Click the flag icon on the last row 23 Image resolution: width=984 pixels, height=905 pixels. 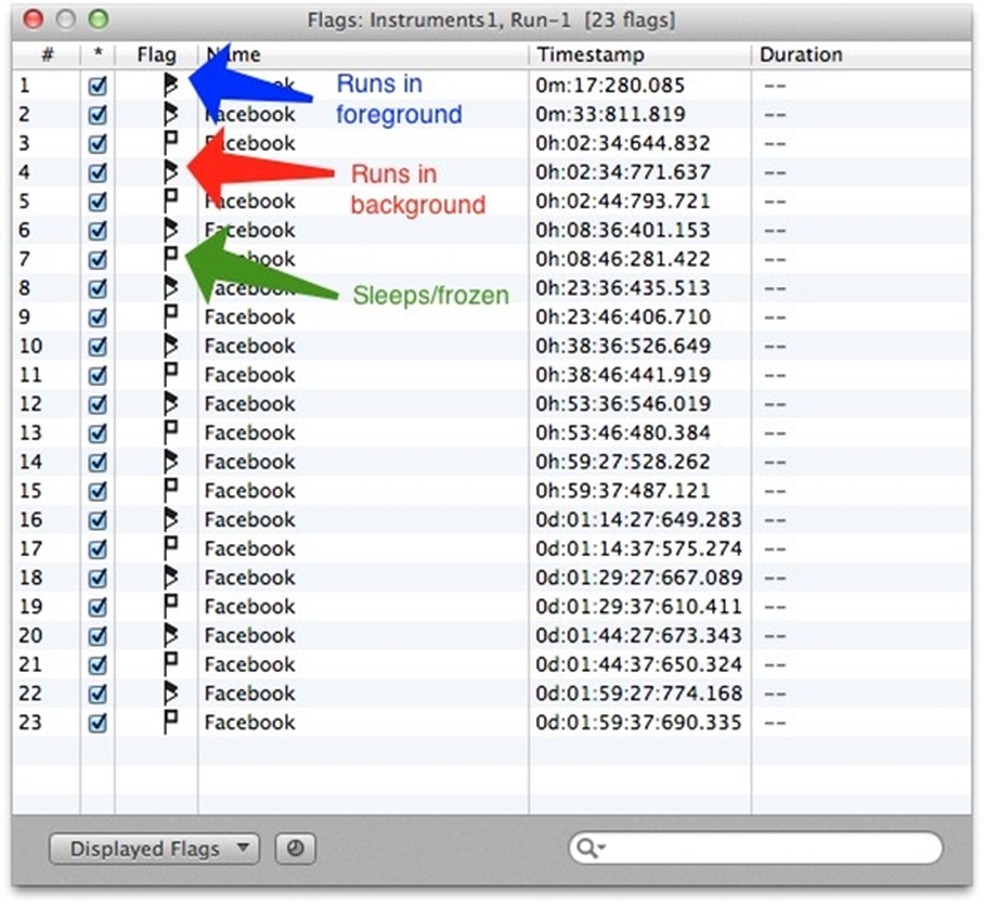pyautogui.click(x=172, y=722)
